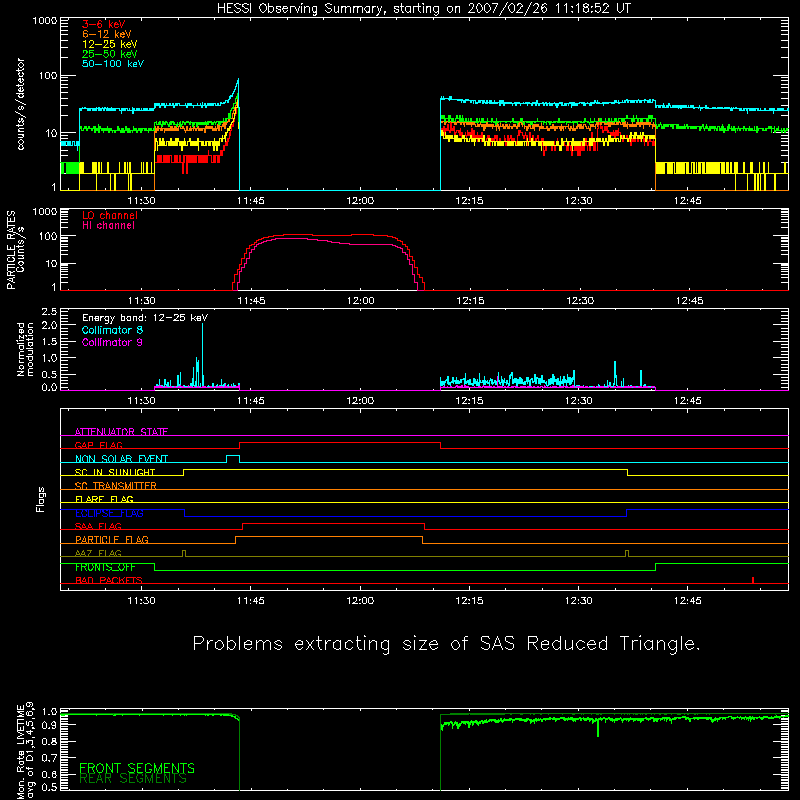800x800 pixels.
Task: Select the yellow 12-25 keV legend entry
Action: tap(110, 44)
